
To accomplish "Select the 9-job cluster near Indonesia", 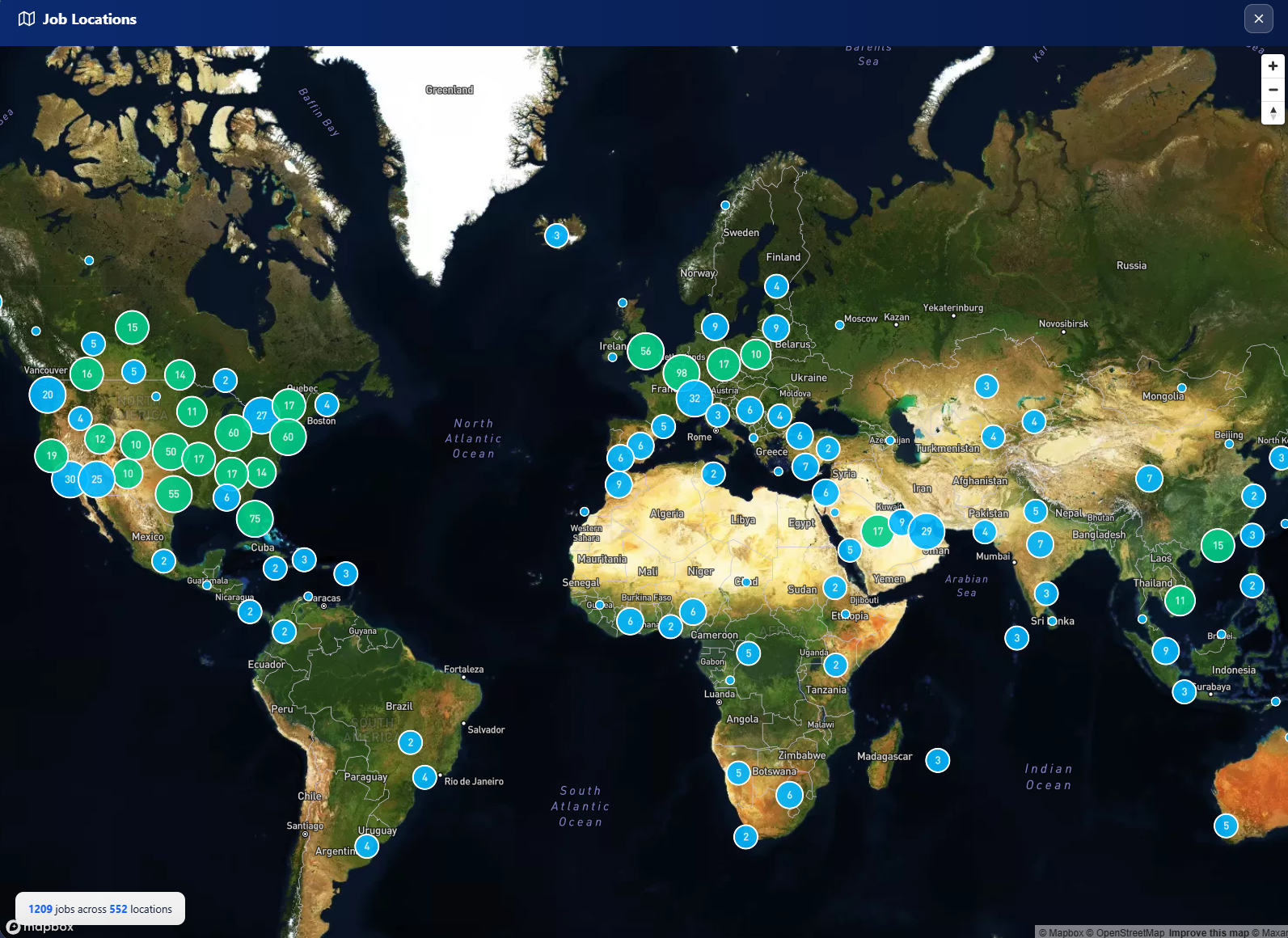I will pos(1165,651).
